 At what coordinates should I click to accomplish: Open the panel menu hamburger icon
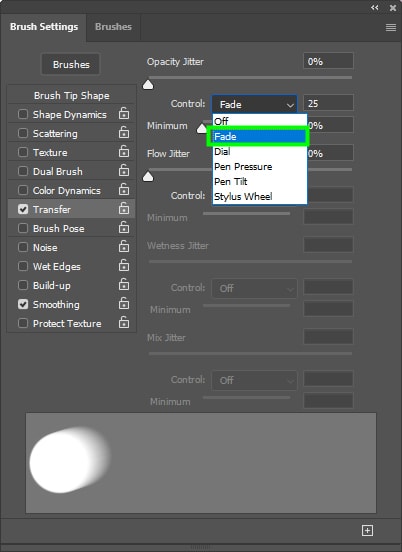[391, 27]
